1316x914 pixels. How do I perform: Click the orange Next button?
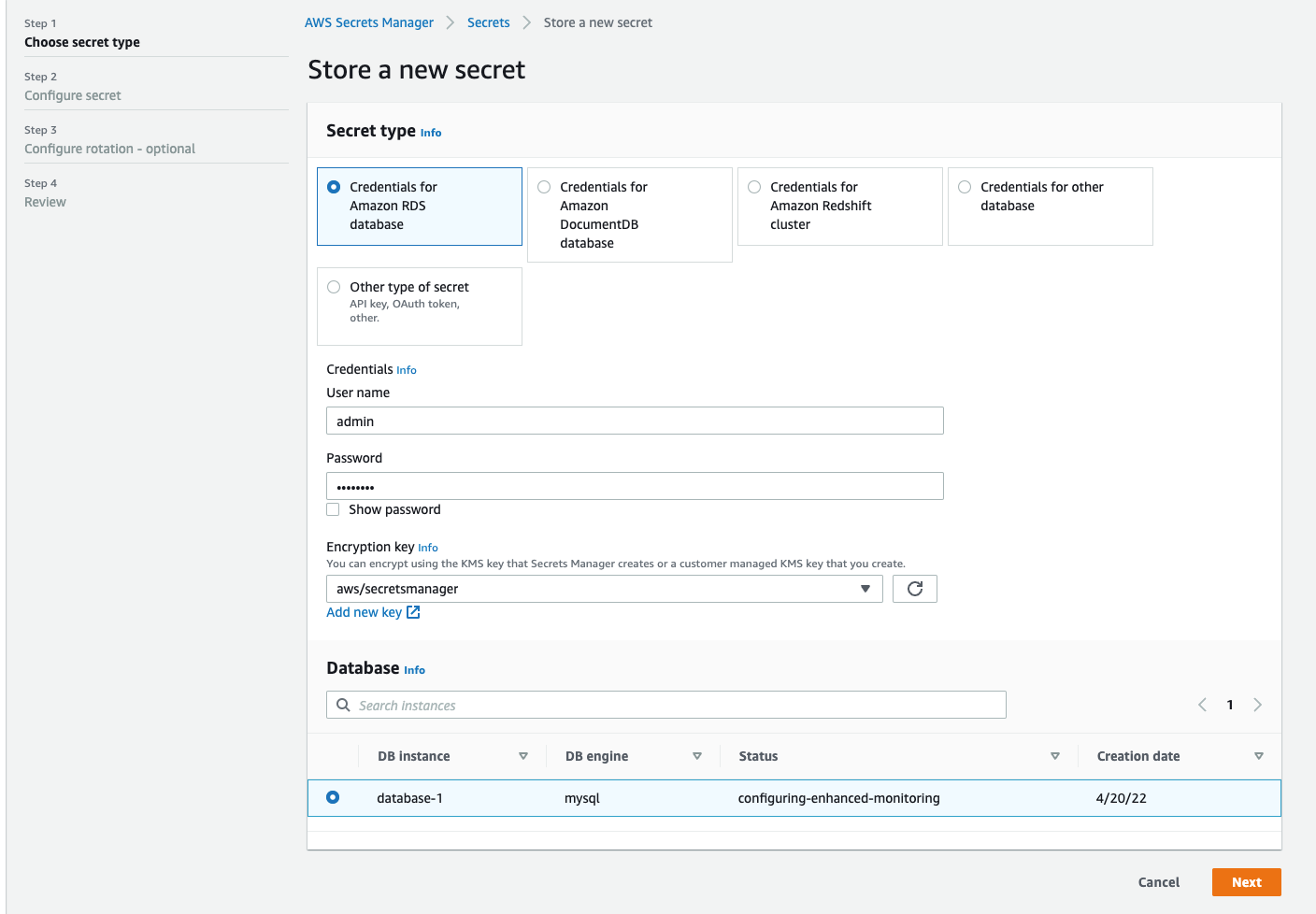1246,882
